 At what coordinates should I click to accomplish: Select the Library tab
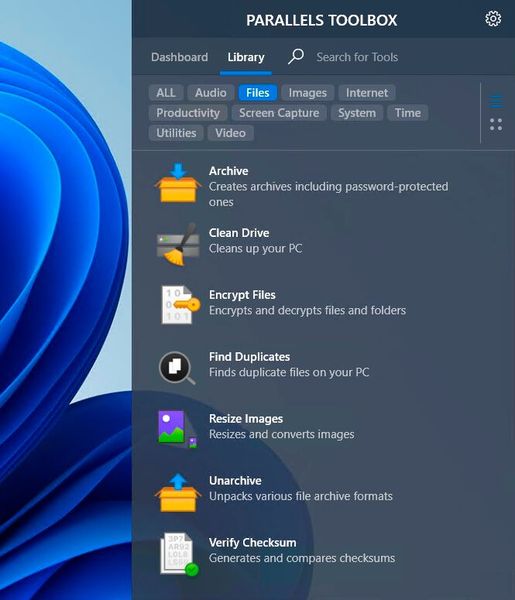pyautogui.click(x=246, y=57)
